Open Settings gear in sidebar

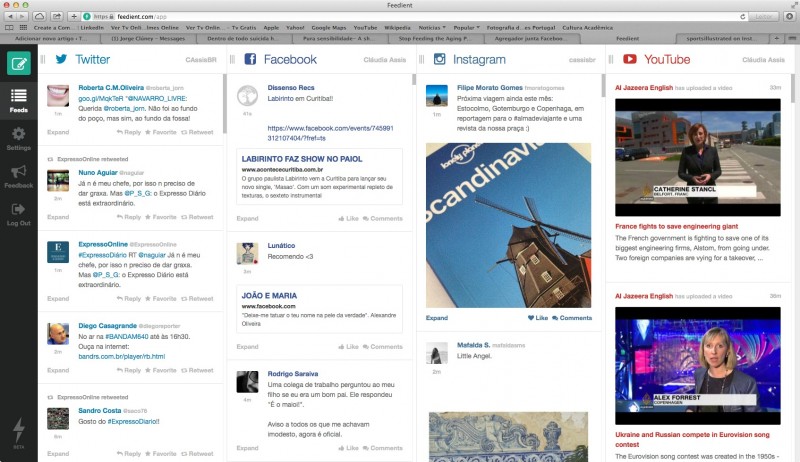click(18, 137)
